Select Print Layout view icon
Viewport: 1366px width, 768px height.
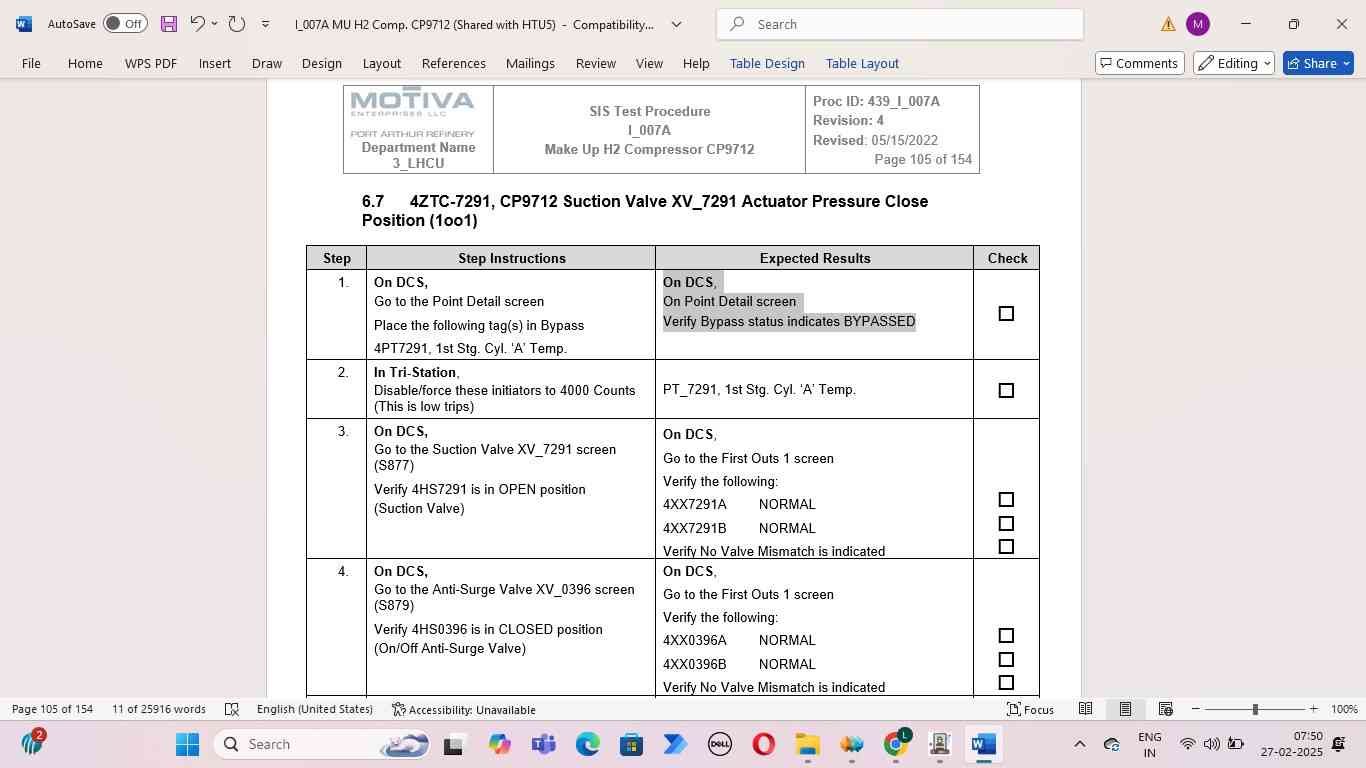1125,709
